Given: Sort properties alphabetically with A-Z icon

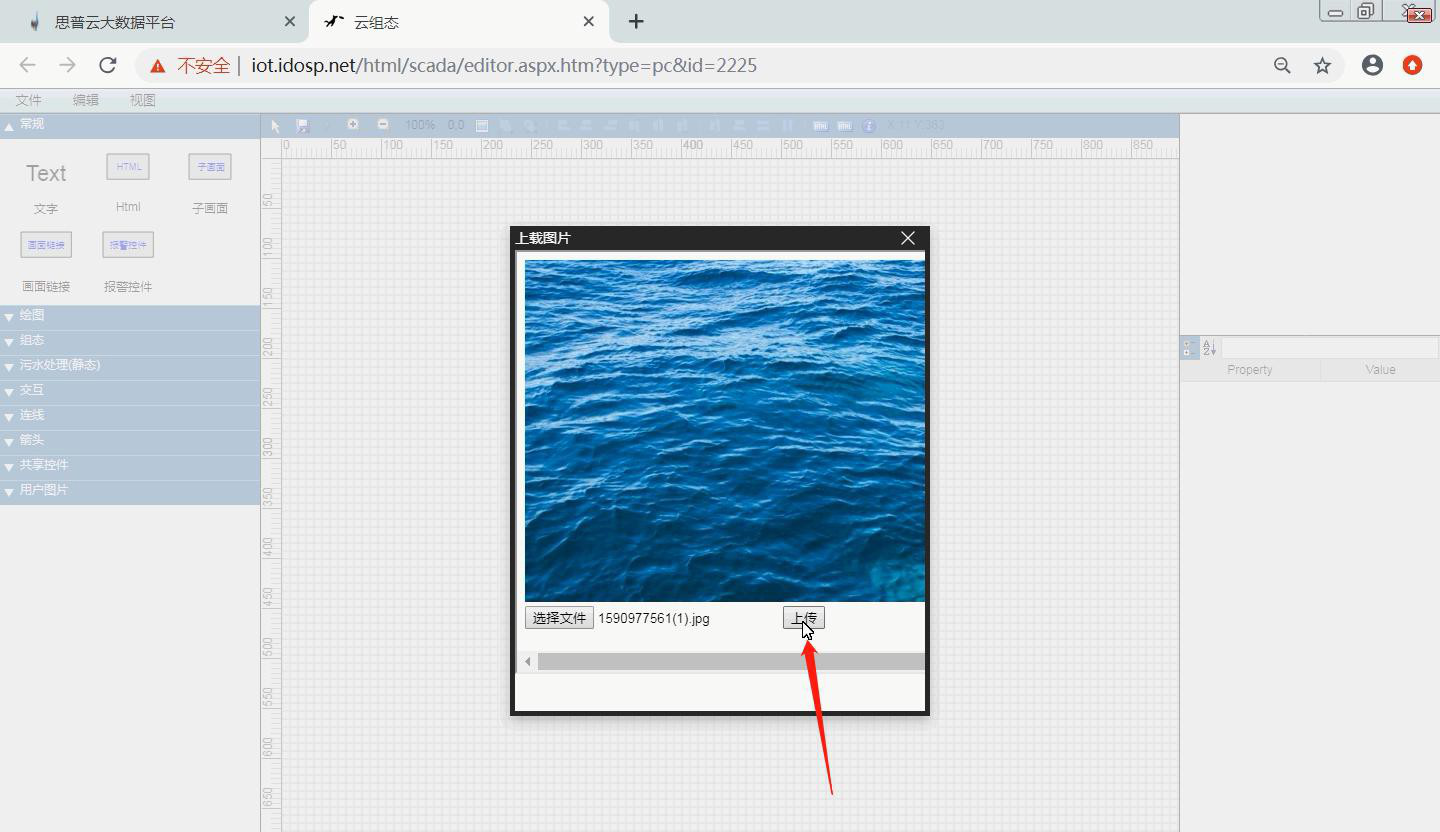Looking at the screenshot, I should pyautogui.click(x=1209, y=348).
